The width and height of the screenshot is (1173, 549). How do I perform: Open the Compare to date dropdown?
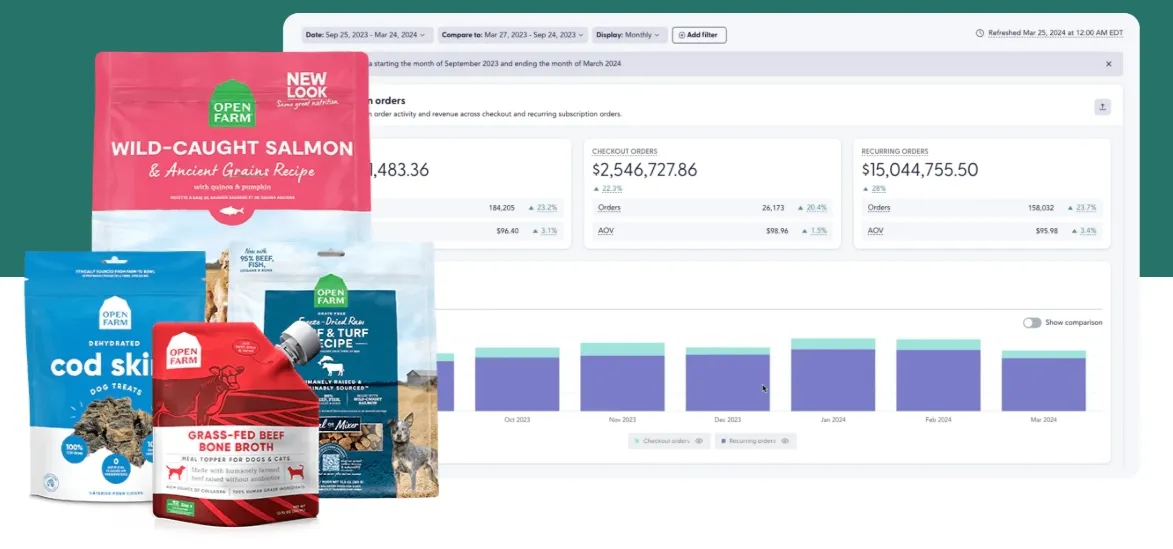click(512, 34)
